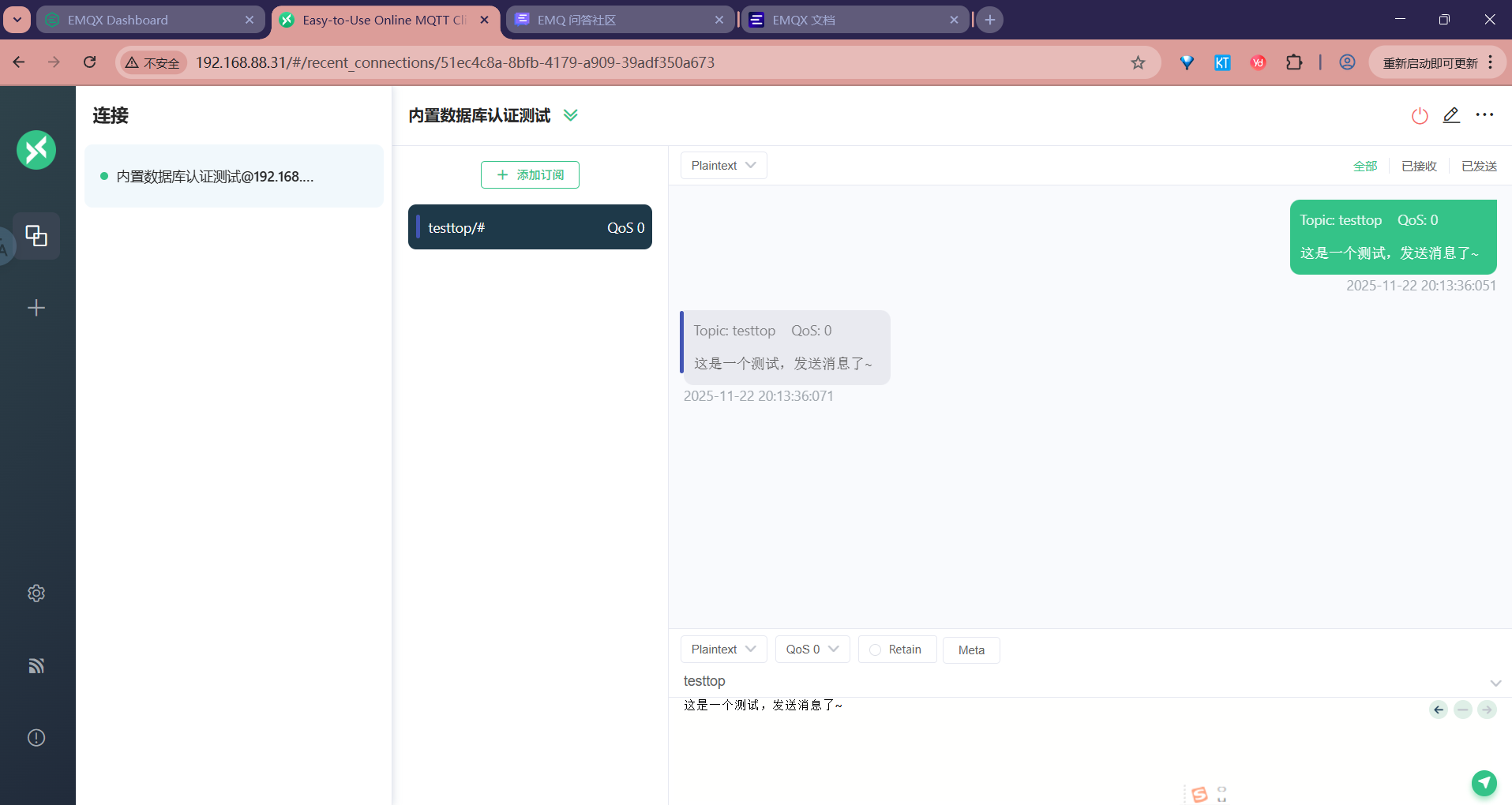Open the Chrome three-dot menu

(1491, 62)
